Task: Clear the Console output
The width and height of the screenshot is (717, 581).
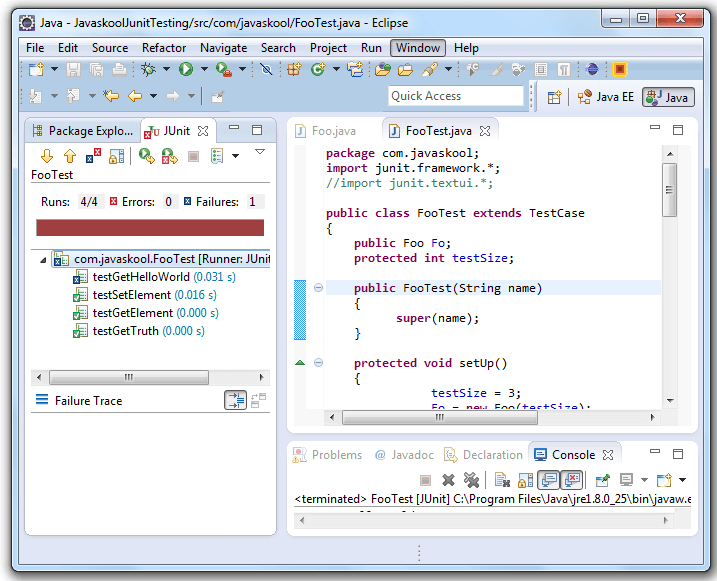Action: (502, 480)
